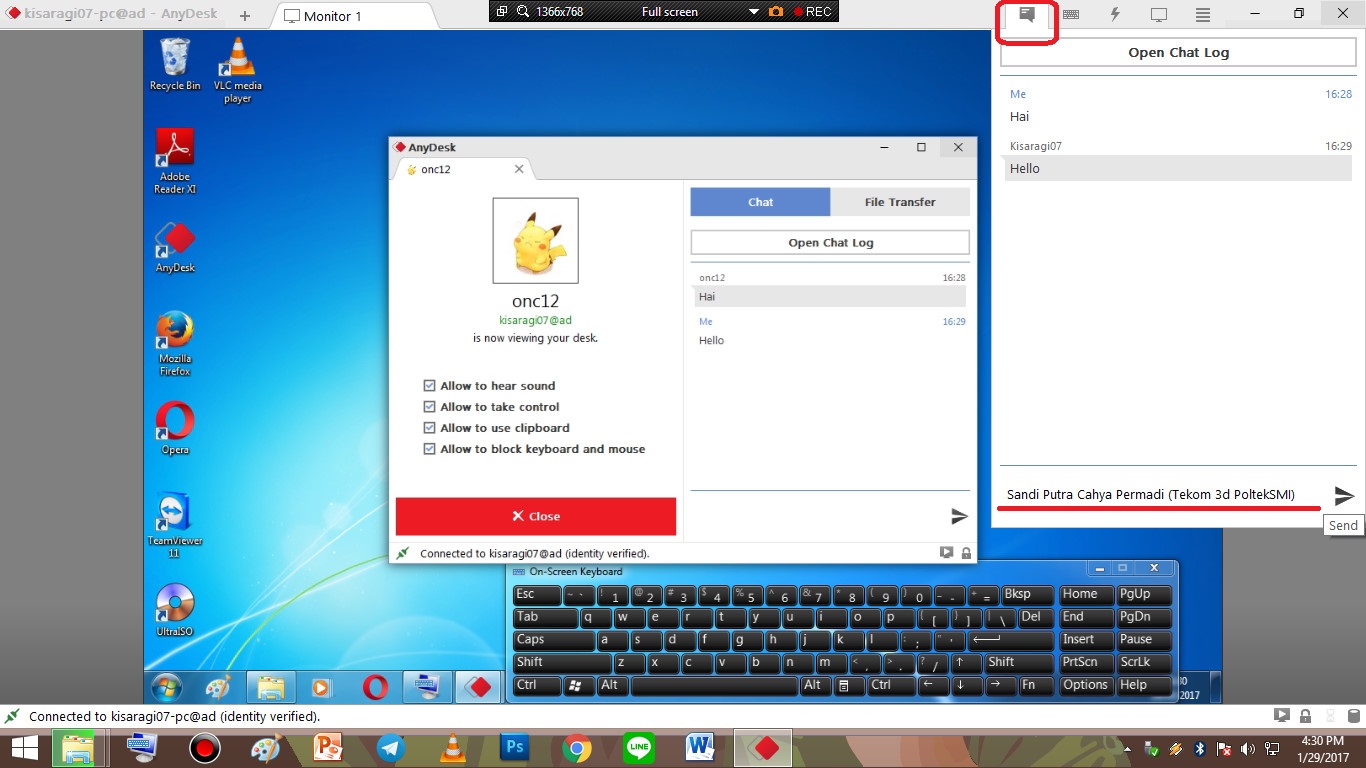The height and width of the screenshot is (768, 1366).
Task: Click Open Chat Log in remote AnyDesk window
Action: click(830, 243)
